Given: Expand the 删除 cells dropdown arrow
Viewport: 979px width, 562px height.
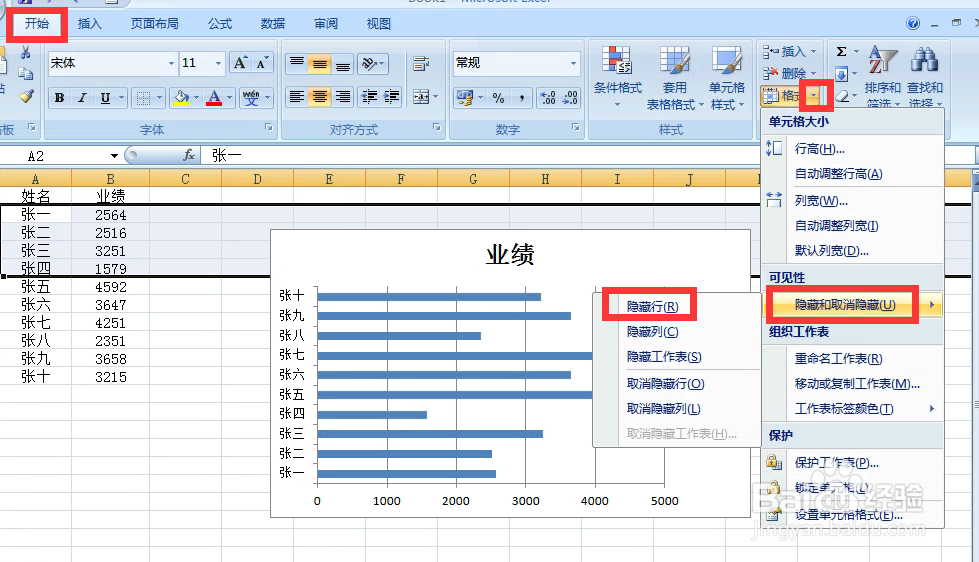Looking at the screenshot, I should coord(814,74).
